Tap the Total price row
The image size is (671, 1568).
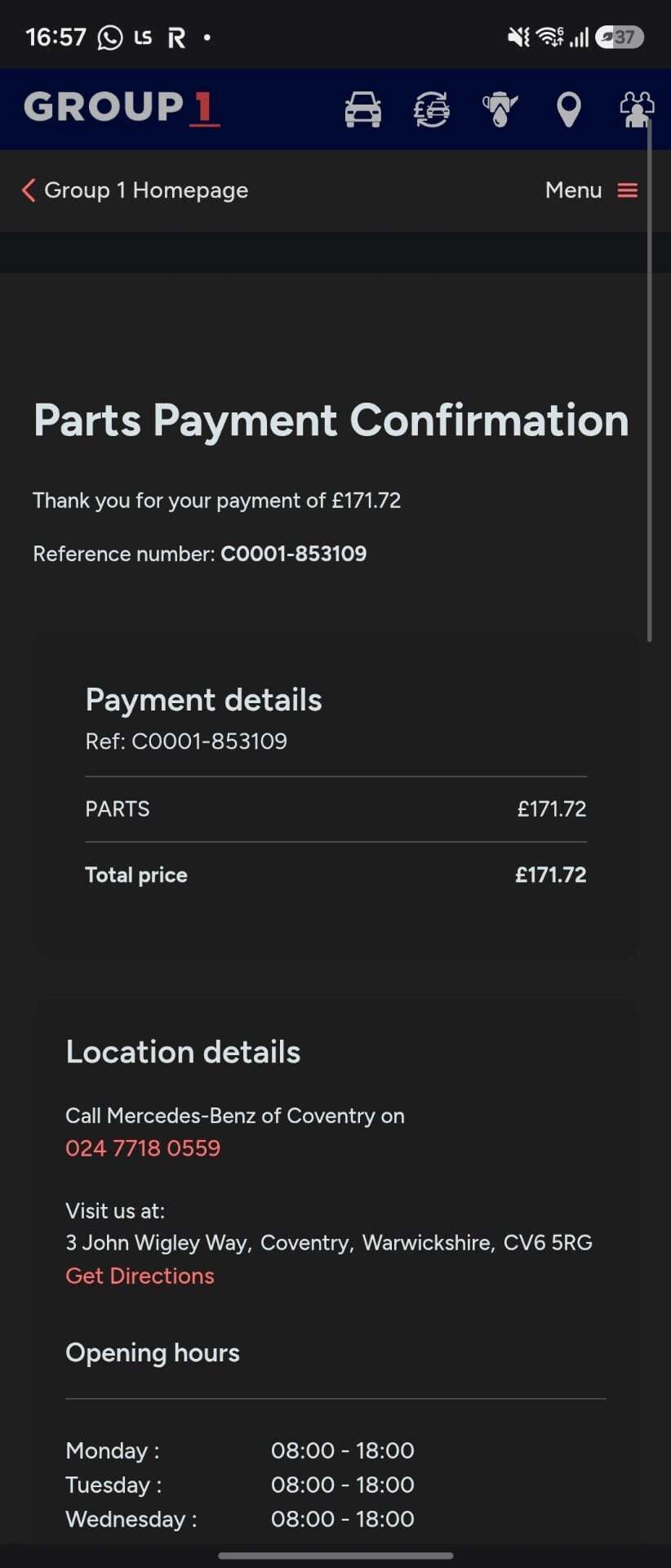[x=335, y=875]
